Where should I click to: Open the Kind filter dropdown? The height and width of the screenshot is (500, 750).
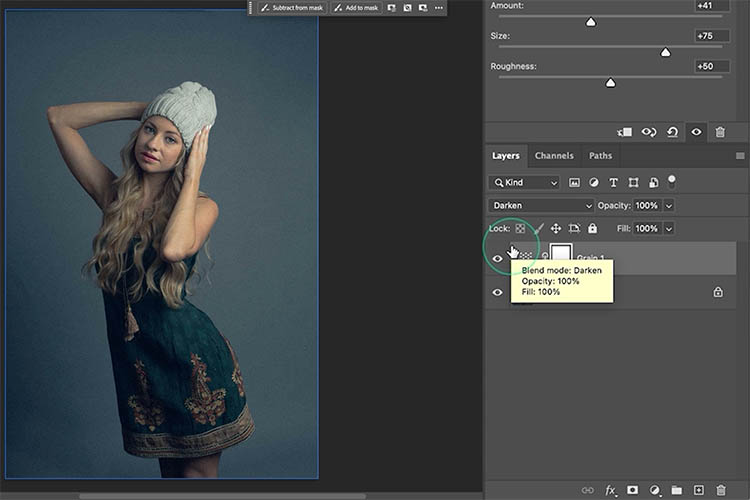click(525, 183)
